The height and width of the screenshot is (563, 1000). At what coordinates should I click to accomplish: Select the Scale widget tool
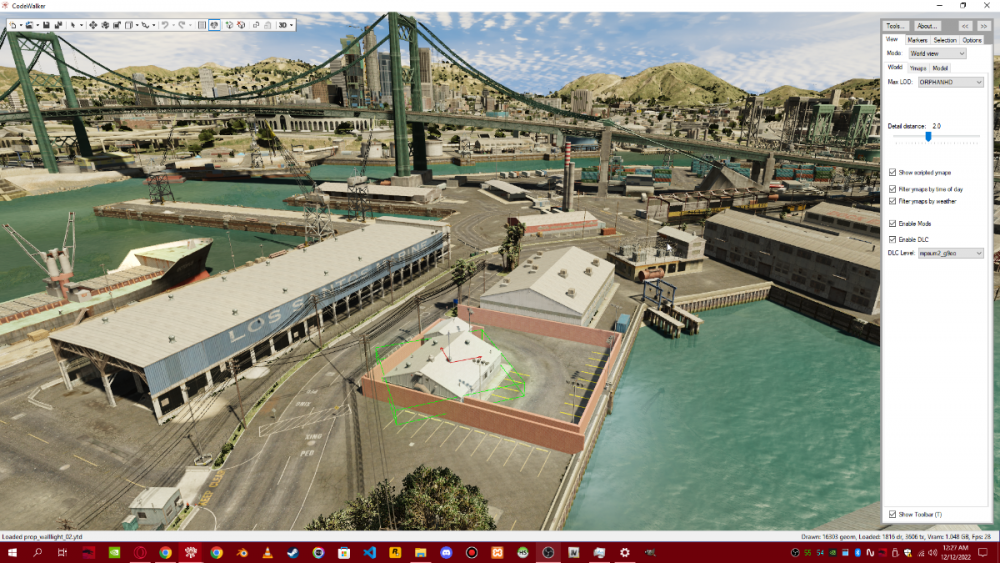pyautogui.click(x=116, y=25)
